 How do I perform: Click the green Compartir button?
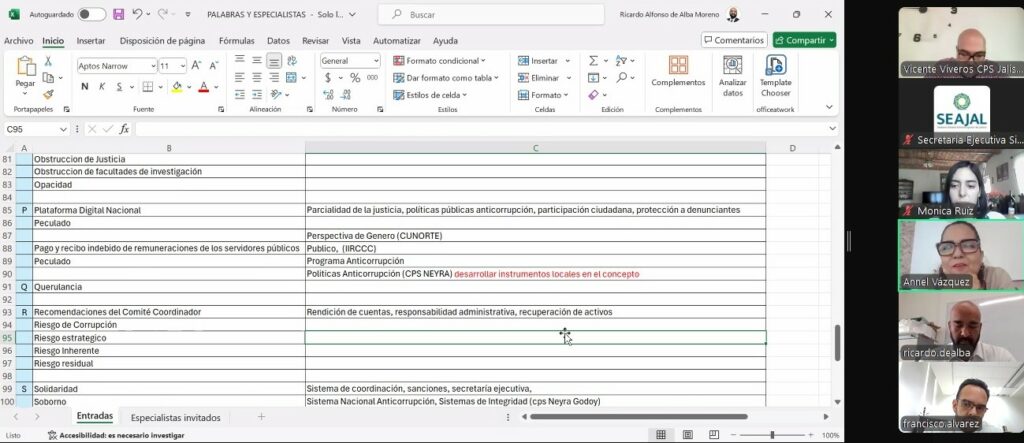[804, 40]
